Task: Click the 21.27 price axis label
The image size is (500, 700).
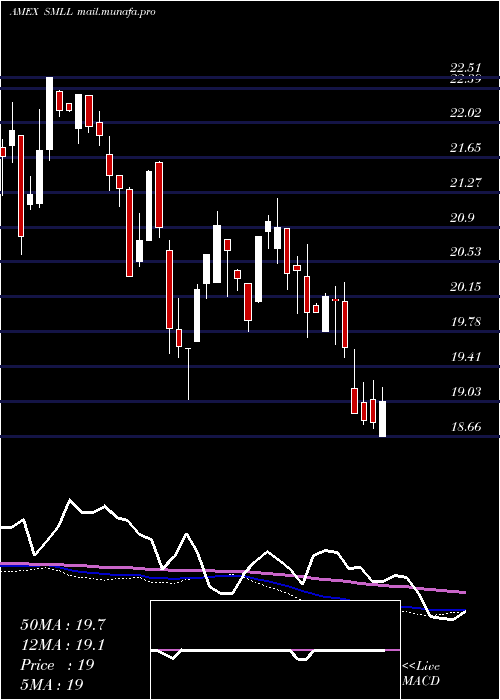Action: pyautogui.click(x=465, y=183)
